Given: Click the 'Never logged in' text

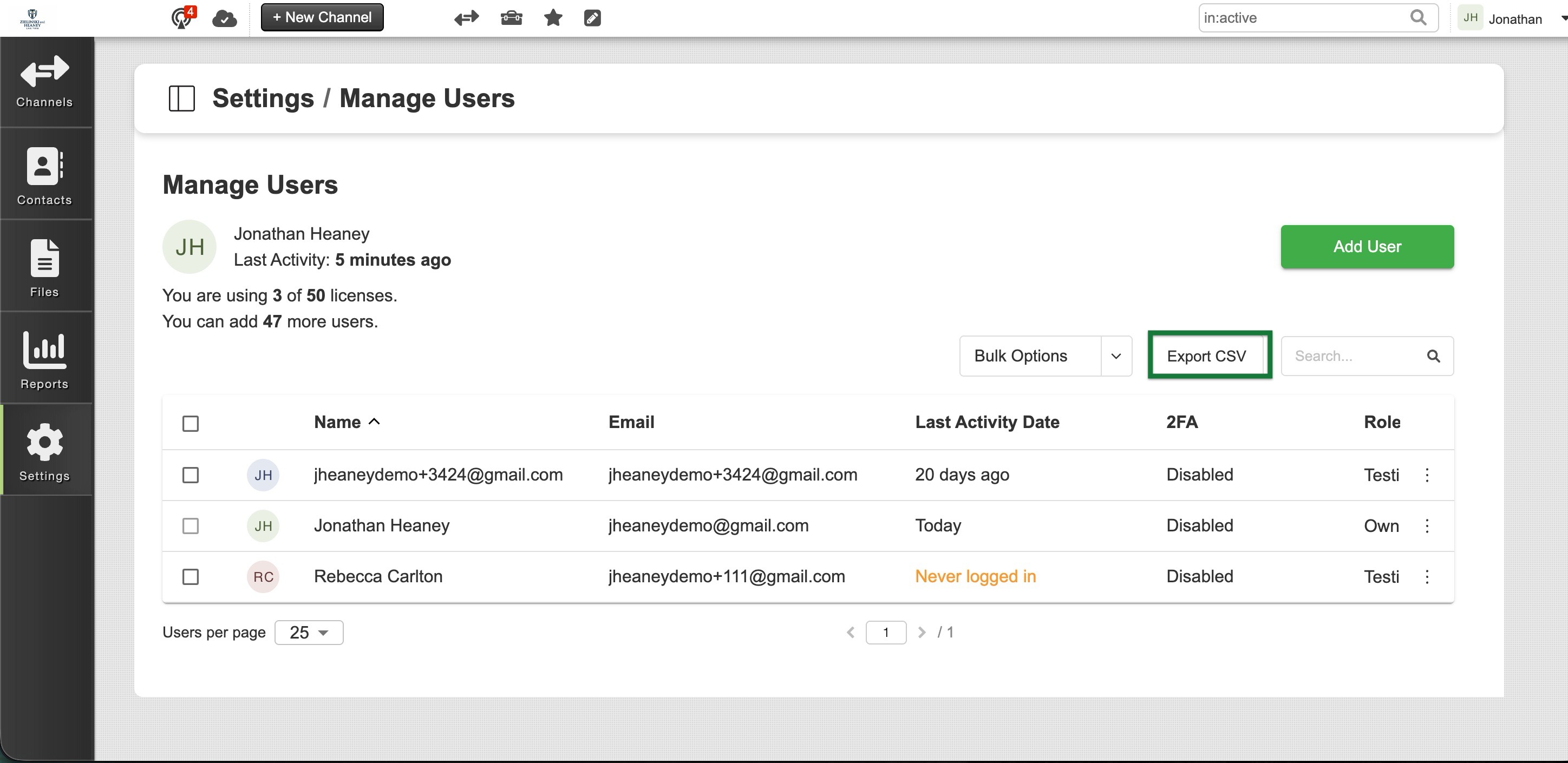Looking at the screenshot, I should tap(975, 577).
